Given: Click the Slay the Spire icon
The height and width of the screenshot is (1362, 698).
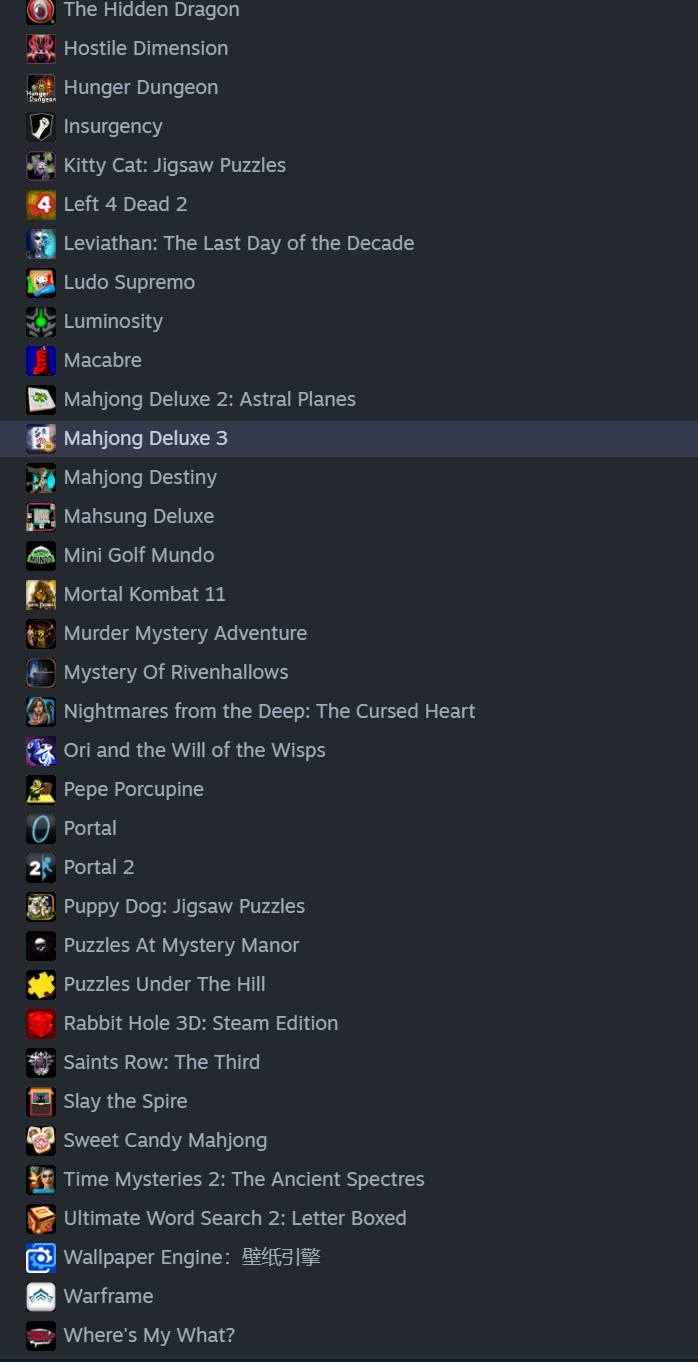Looking at the screenshot, I should [41, 1102].
